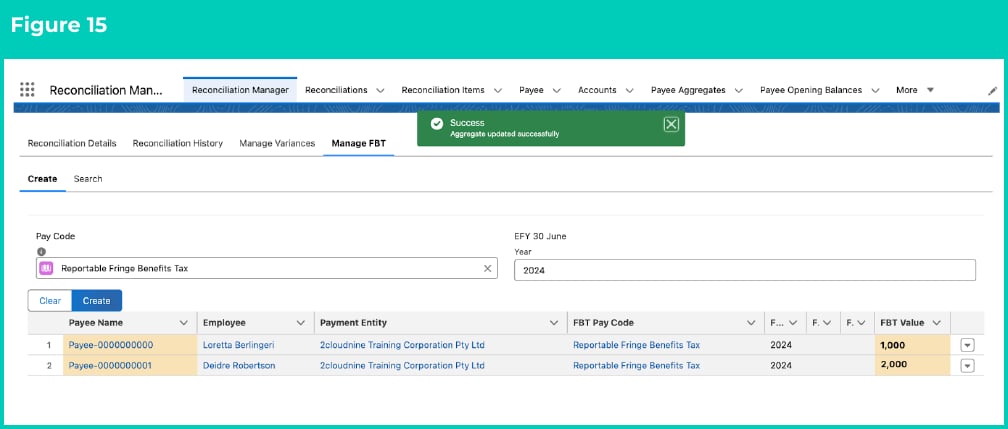
Task: Click the green success checkmark icon
Action: click(436, 124)
